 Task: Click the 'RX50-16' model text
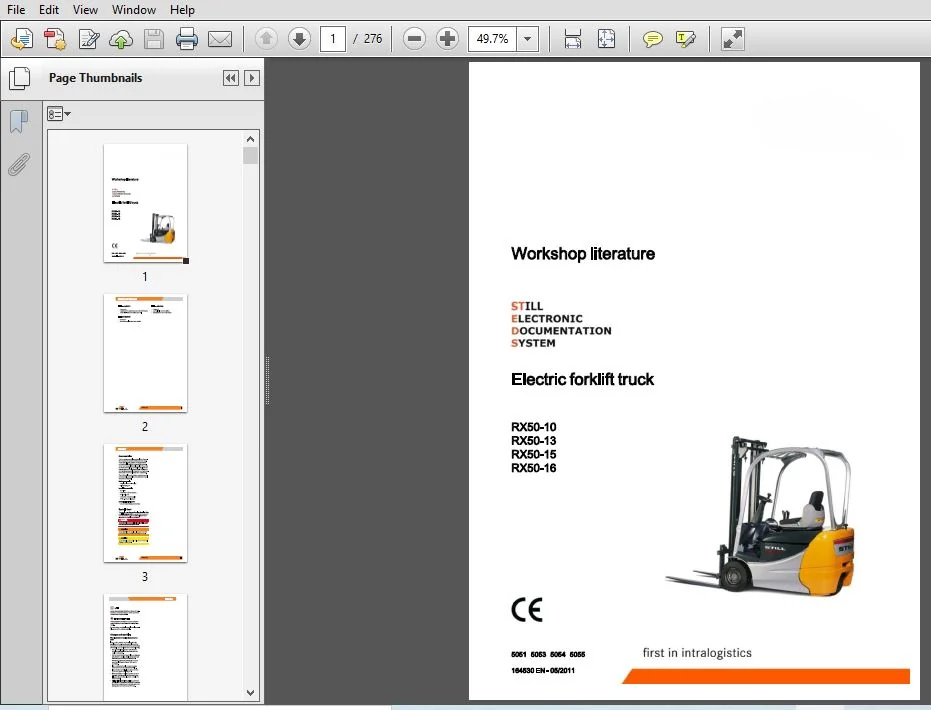[533, 468]
